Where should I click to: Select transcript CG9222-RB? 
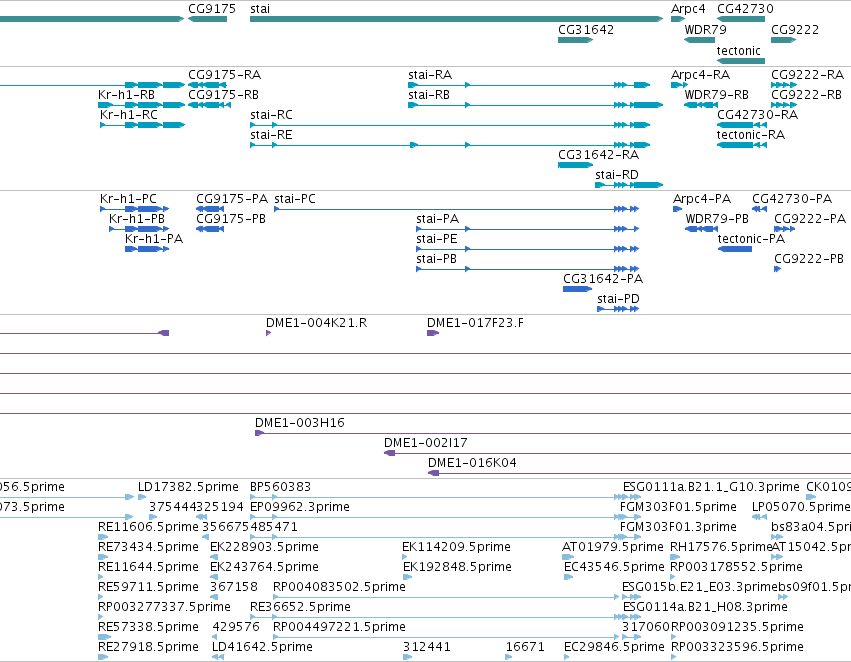784,105
